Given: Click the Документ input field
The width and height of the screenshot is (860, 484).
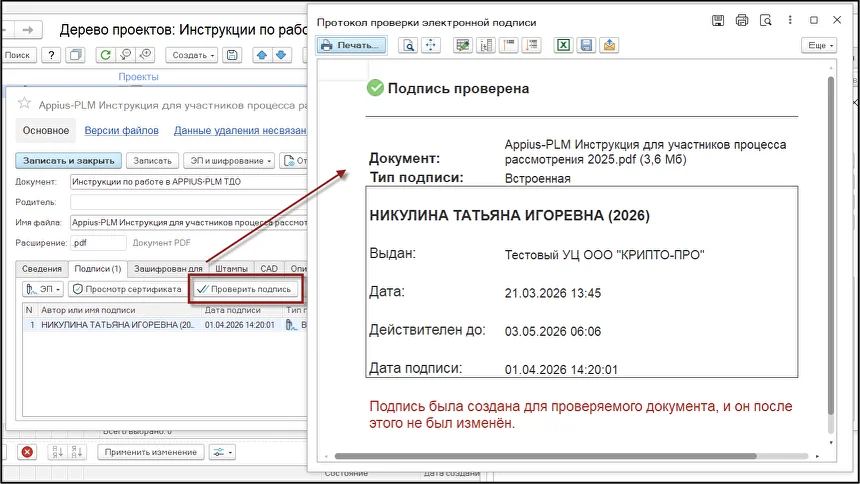Looking at the screenshot, I should tap(189, 182).
